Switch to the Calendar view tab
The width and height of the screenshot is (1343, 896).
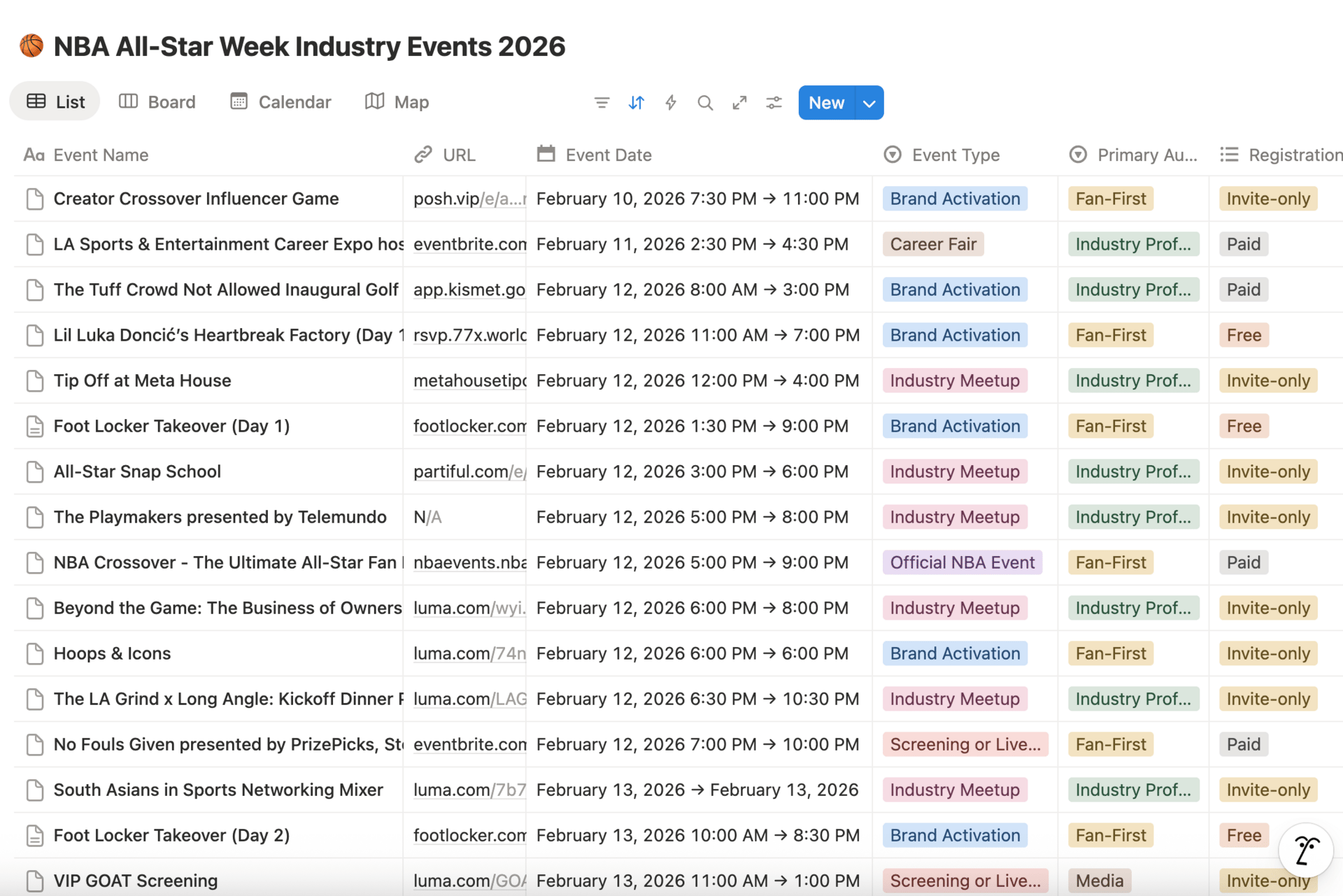280,102
